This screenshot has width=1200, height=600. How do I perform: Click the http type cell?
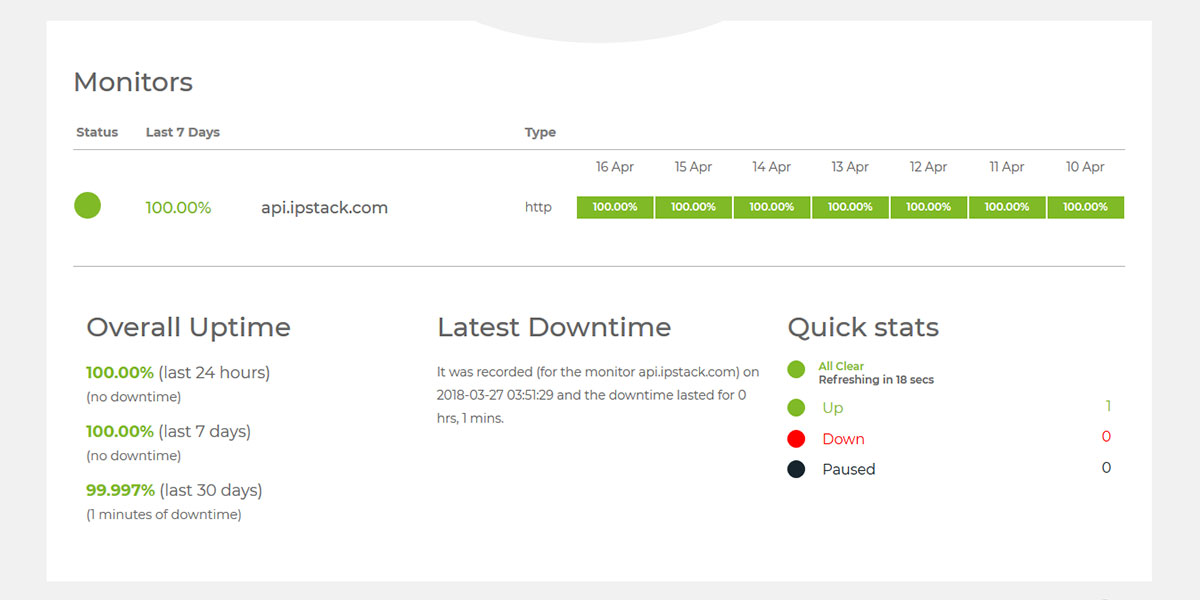click(x=538, y=208)
